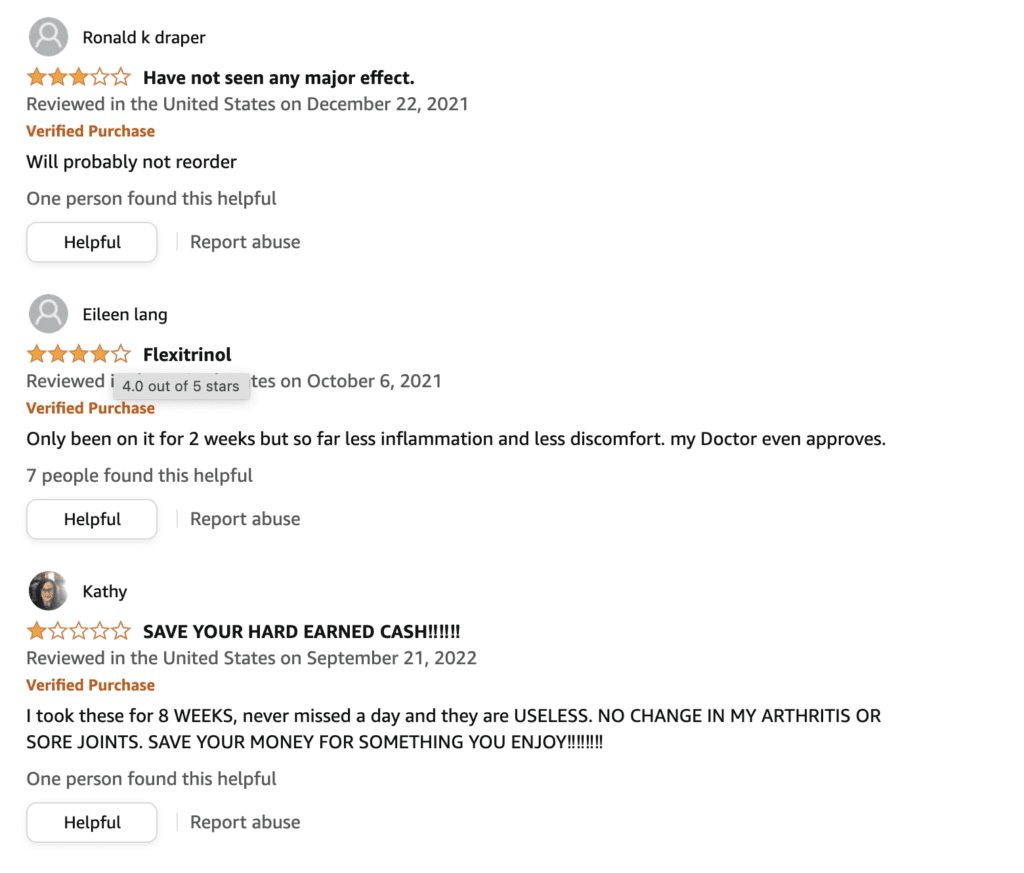Screen dimensions: 1024x873
Task: Open 'SAVE YOUR HARD EARNED CASH' review title
Action: 302,631
